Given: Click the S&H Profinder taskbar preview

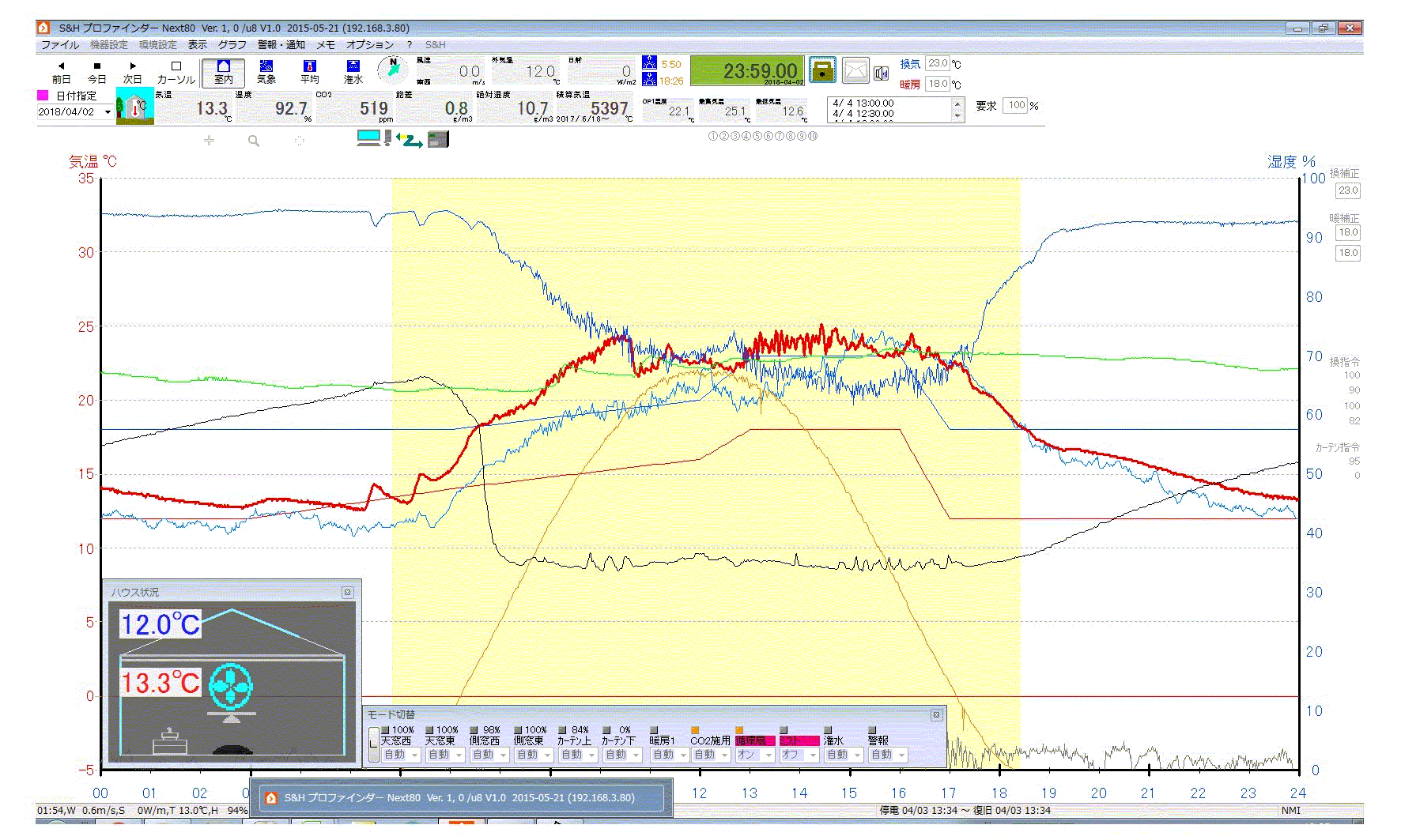Looking at the screenshot, I should (x=461, y=798).
